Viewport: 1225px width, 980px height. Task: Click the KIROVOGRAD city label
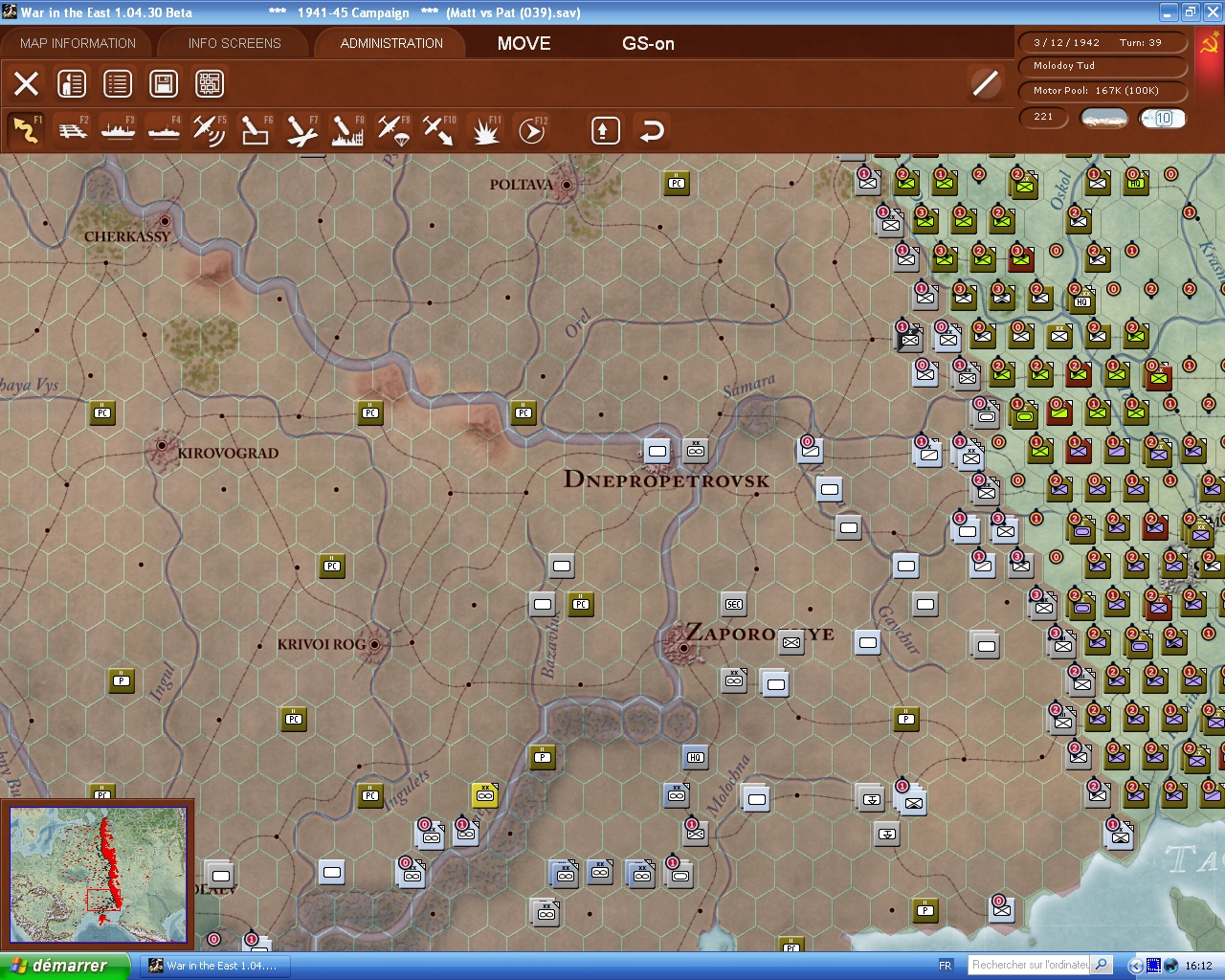pos(228,453)
